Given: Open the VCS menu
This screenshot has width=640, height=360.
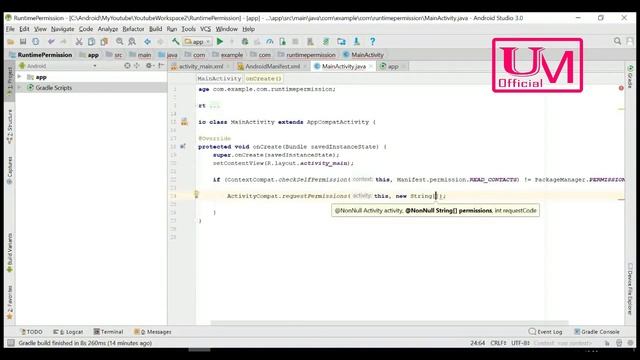Looking at the screenshot, I should tap(206, 29).
